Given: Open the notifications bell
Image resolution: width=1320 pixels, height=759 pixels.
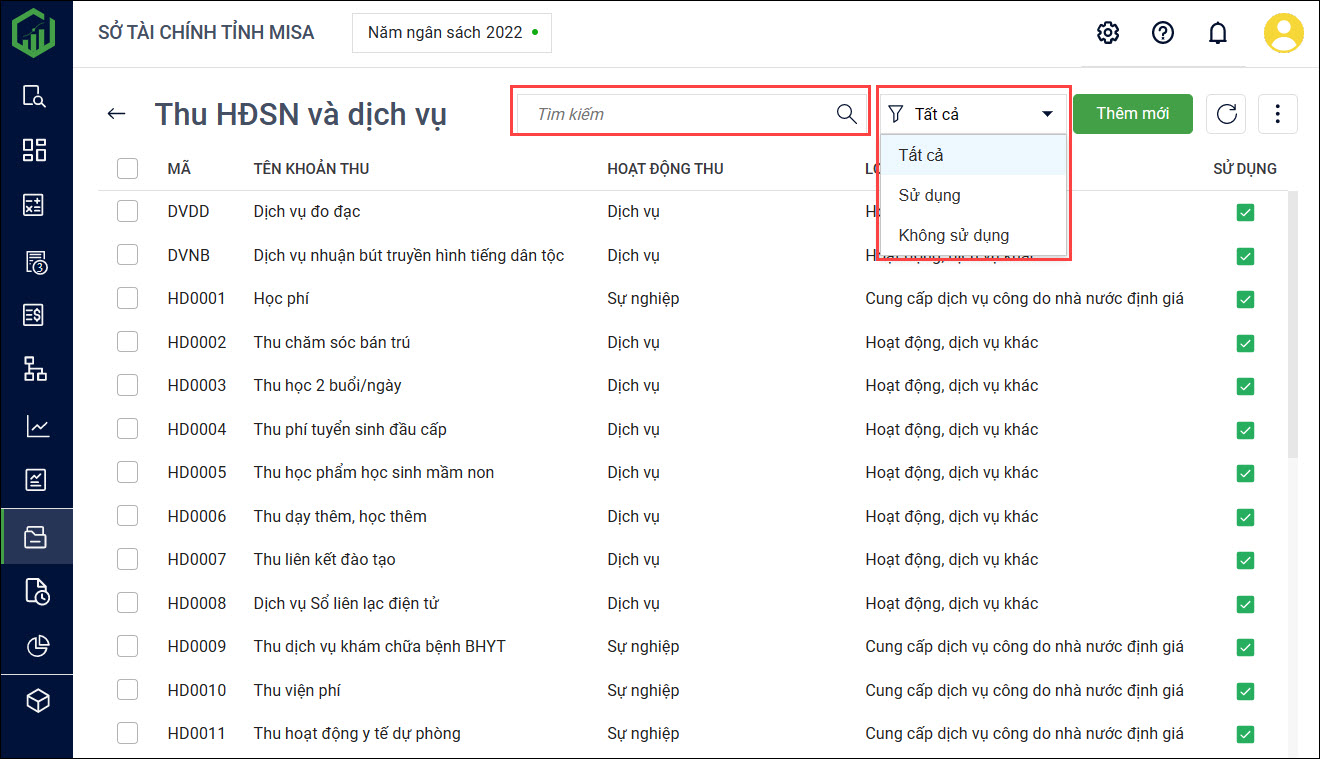Looking at the screenshot, I should (x=1217, y=33).
